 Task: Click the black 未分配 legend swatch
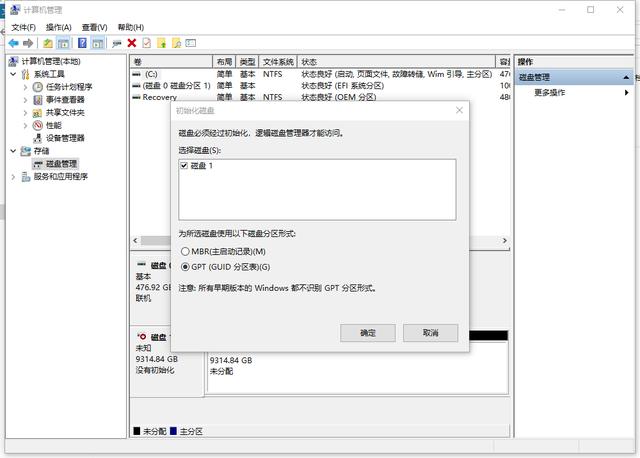click(137, 431)
